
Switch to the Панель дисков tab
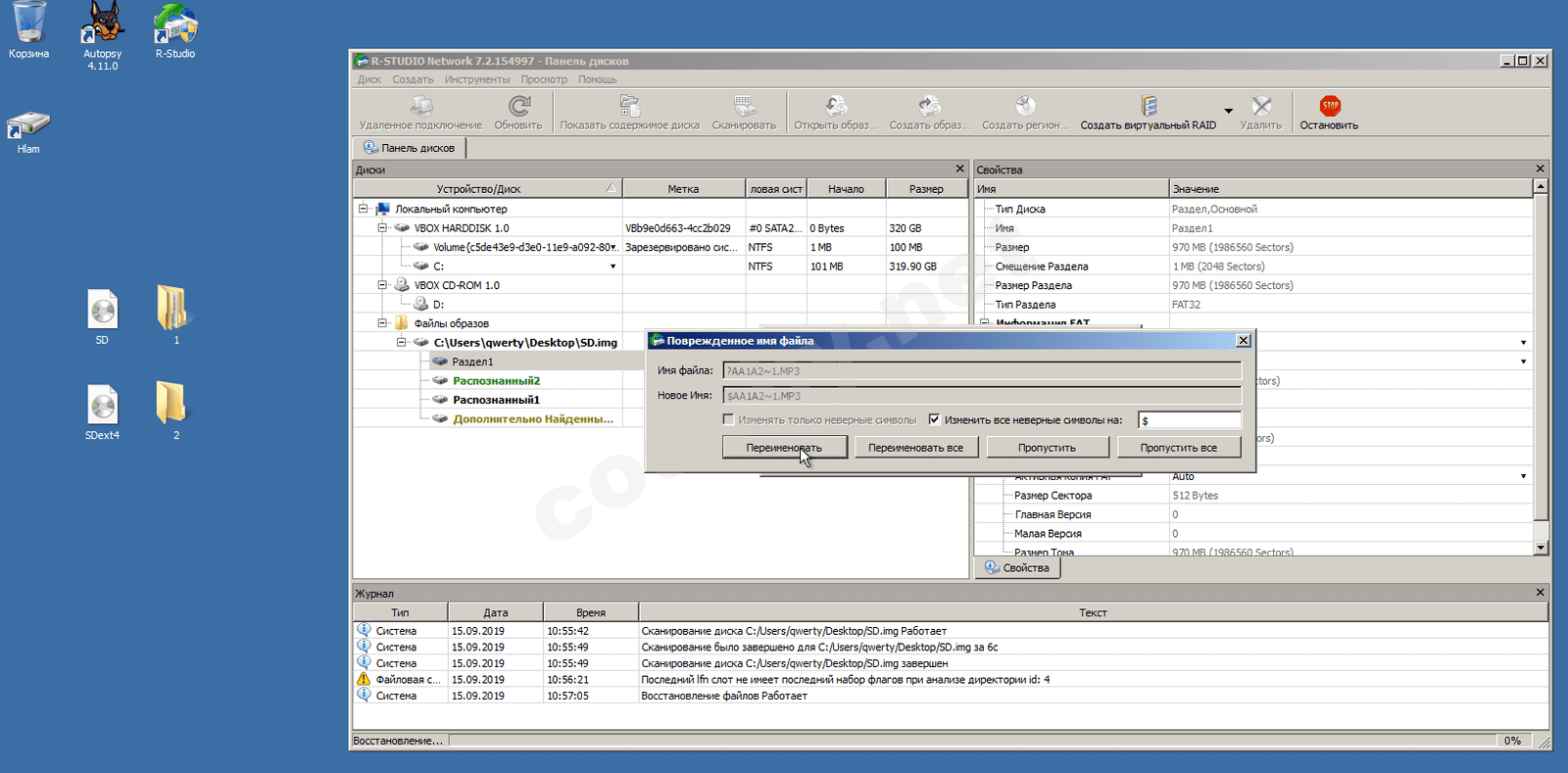pos(410,148)
